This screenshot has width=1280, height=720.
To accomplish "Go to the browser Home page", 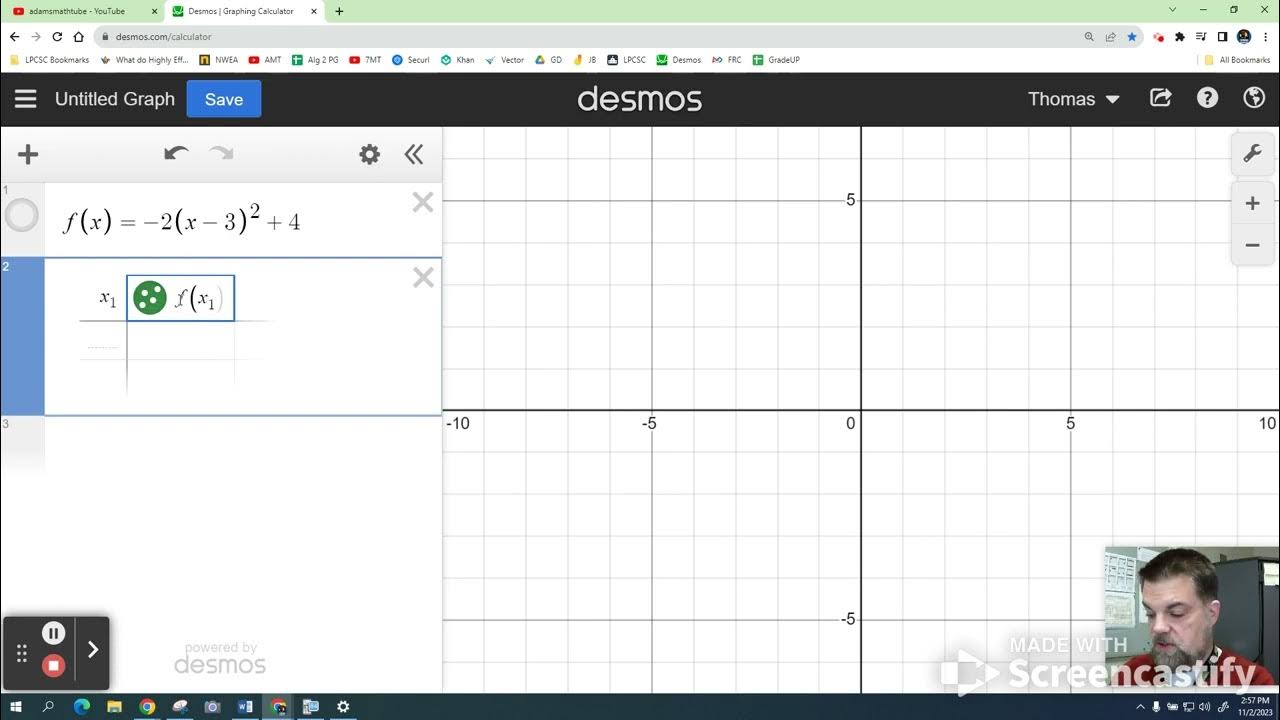I will click(78, 36).
